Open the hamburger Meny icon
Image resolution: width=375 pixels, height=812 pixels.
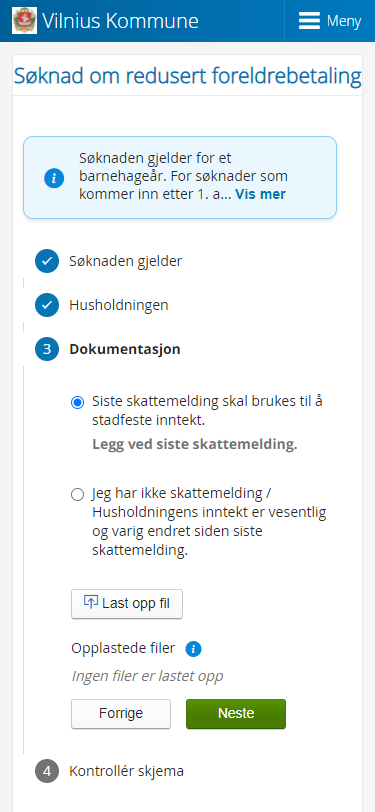(309, 21)
